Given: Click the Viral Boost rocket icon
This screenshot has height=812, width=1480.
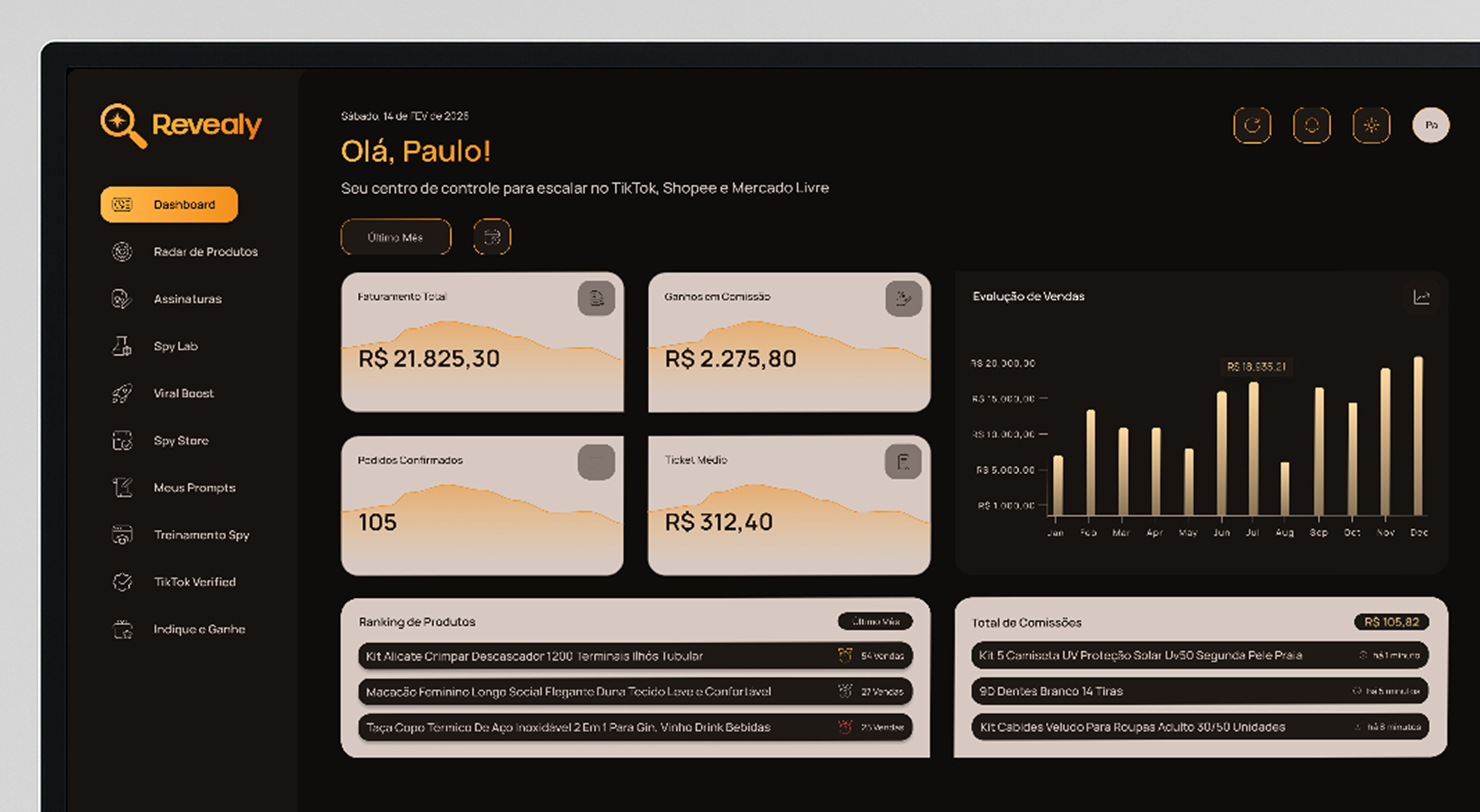Looking at the screenshot, I should tap(122, 393).
